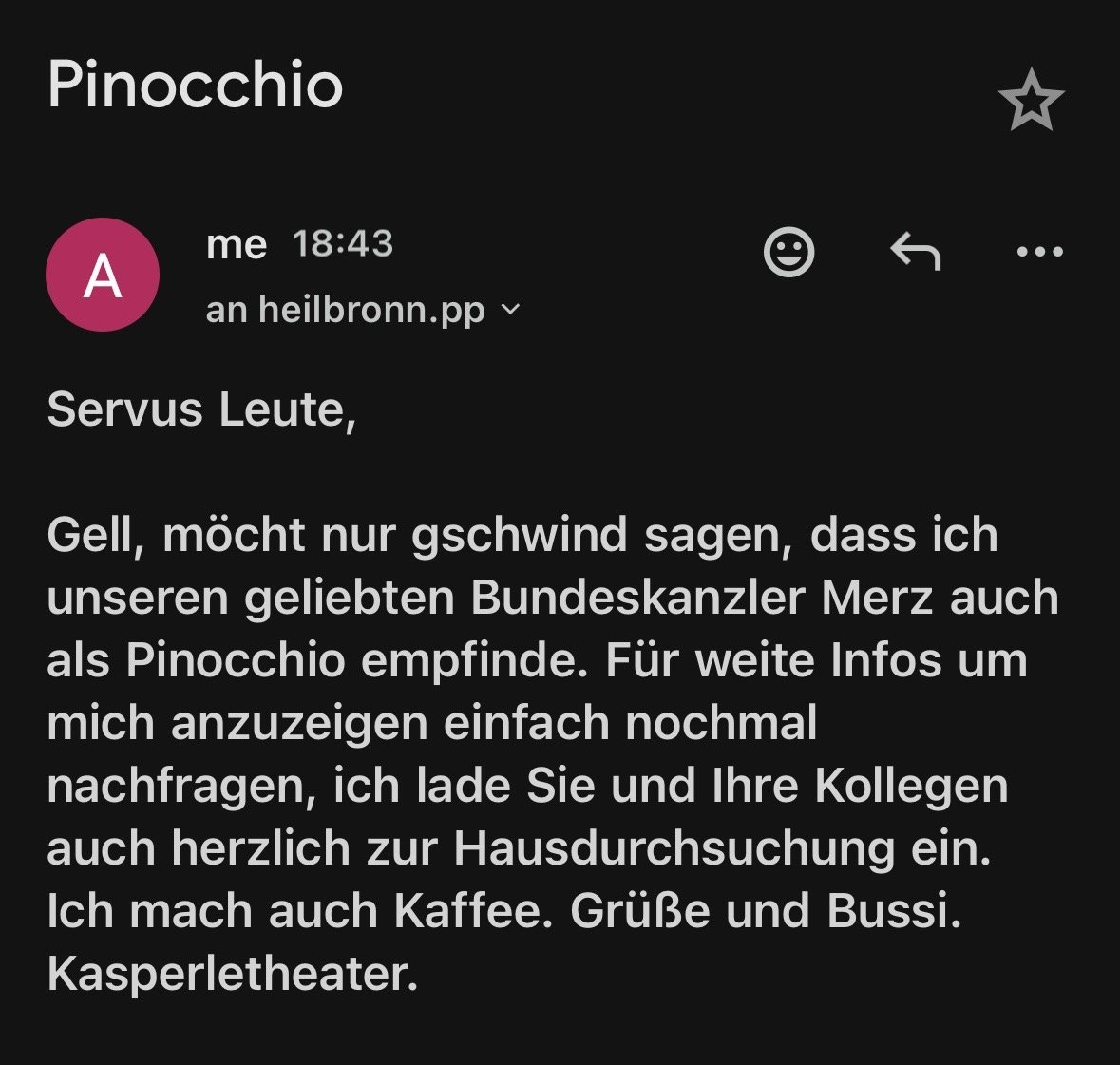The width and height of the screenshot is (1120, 1065).
Task: Click the word 'gschwind' in the first line
Action: (x=519, y=535)
